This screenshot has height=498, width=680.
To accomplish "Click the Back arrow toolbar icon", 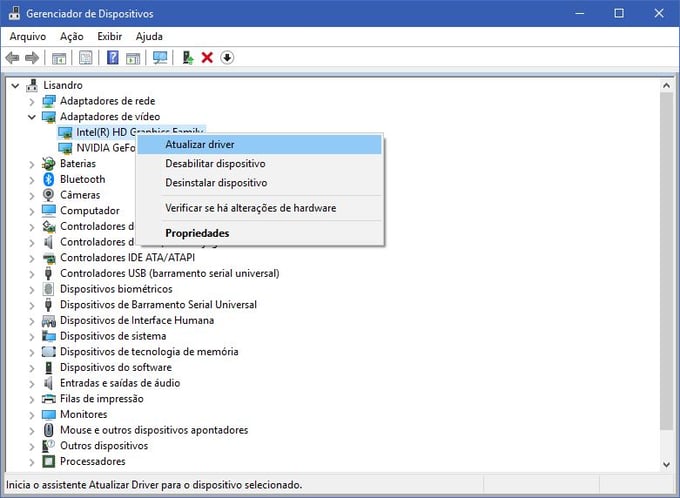I will click(x=12, y=58).
